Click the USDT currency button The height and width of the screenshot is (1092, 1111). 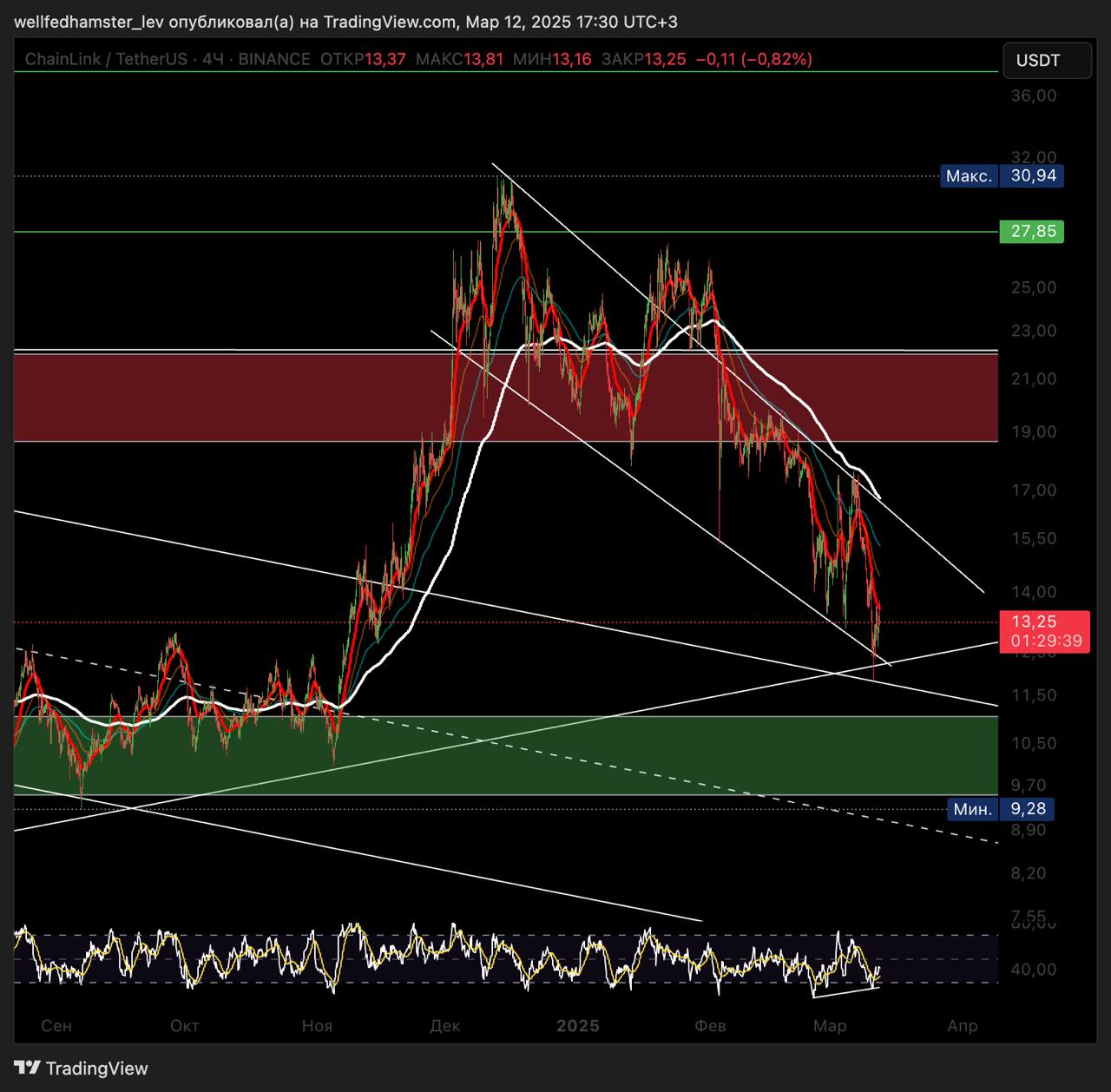coord(1047,61)
